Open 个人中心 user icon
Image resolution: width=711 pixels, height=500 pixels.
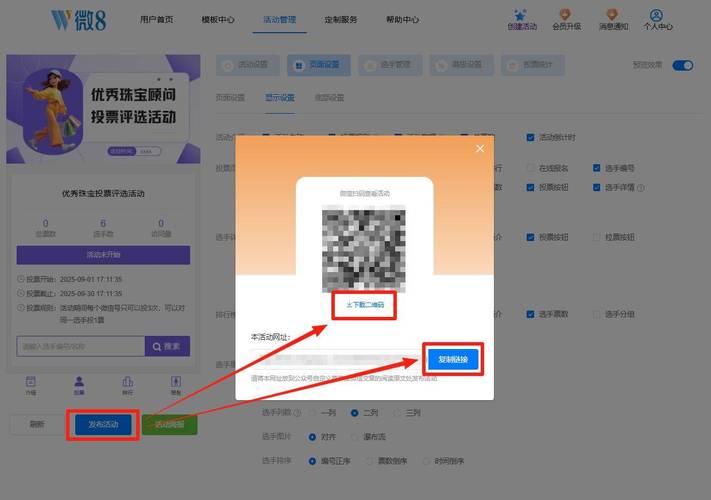(x=656, y=15)
